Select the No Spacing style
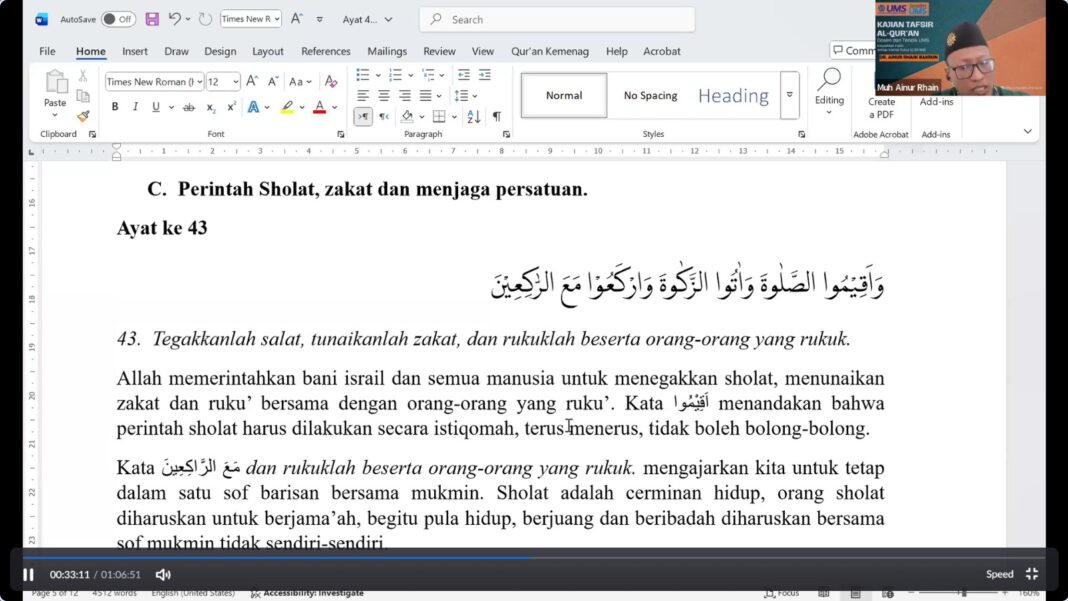Image resolution: width=1068 pixels, height=601 pixels. [x=650, y=96]
